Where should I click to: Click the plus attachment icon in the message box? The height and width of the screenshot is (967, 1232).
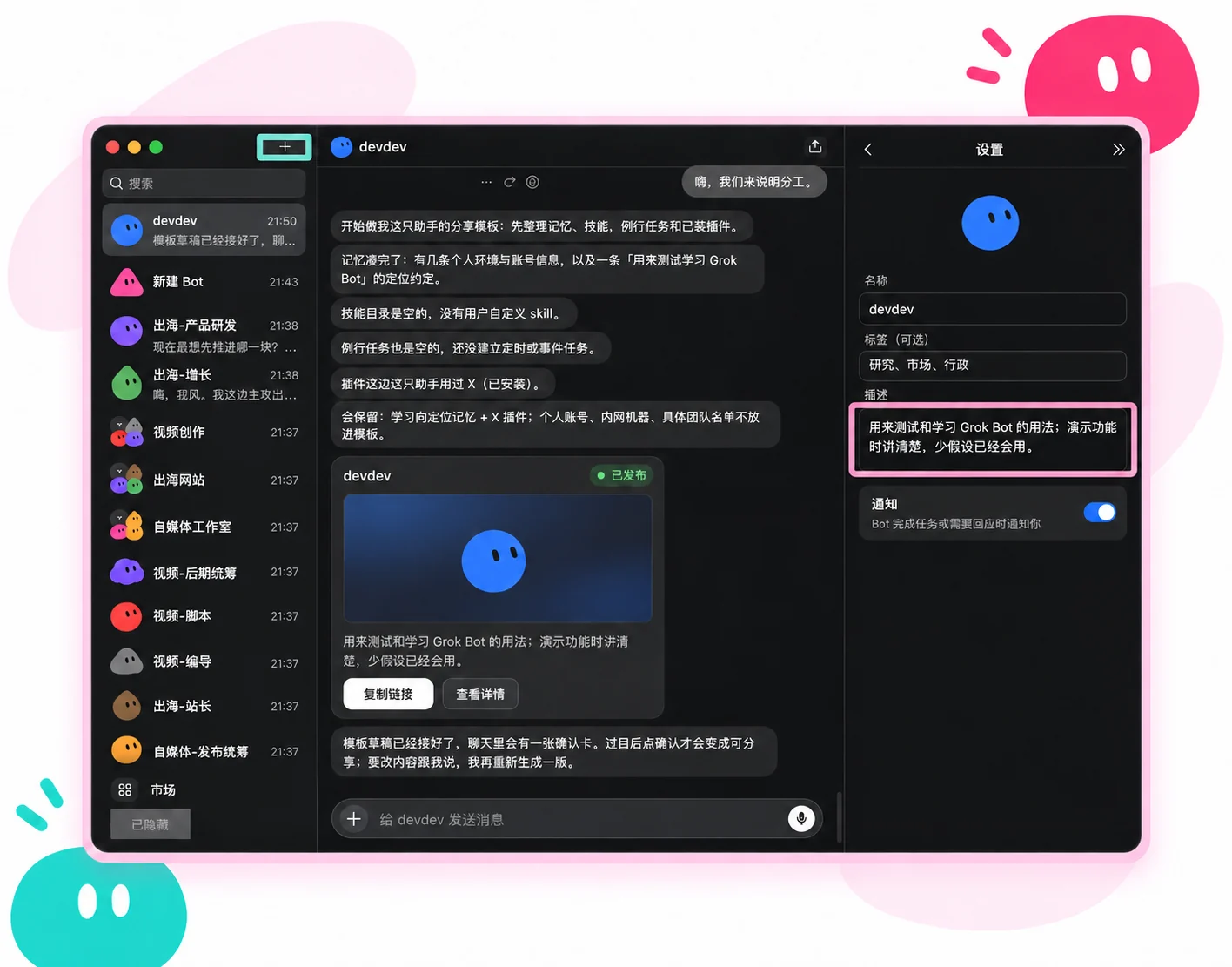354,819
